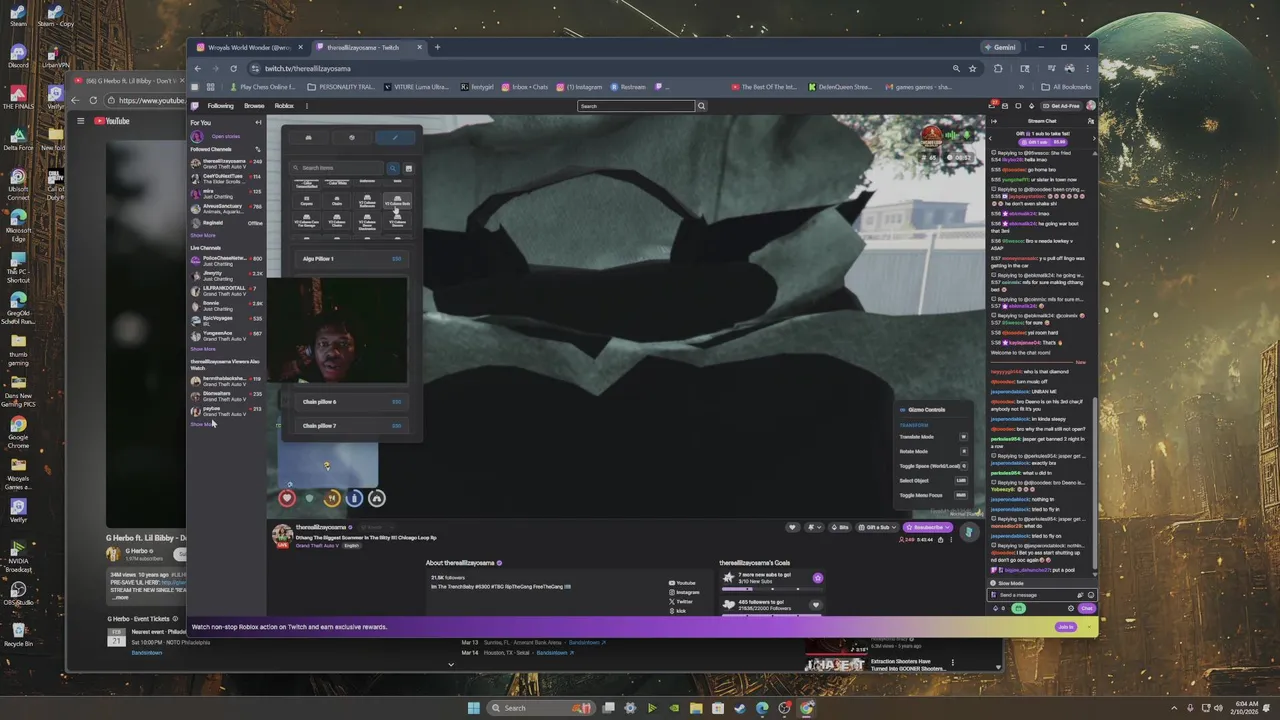Open the Steam desktop shortcut

[x=18, y=15]
